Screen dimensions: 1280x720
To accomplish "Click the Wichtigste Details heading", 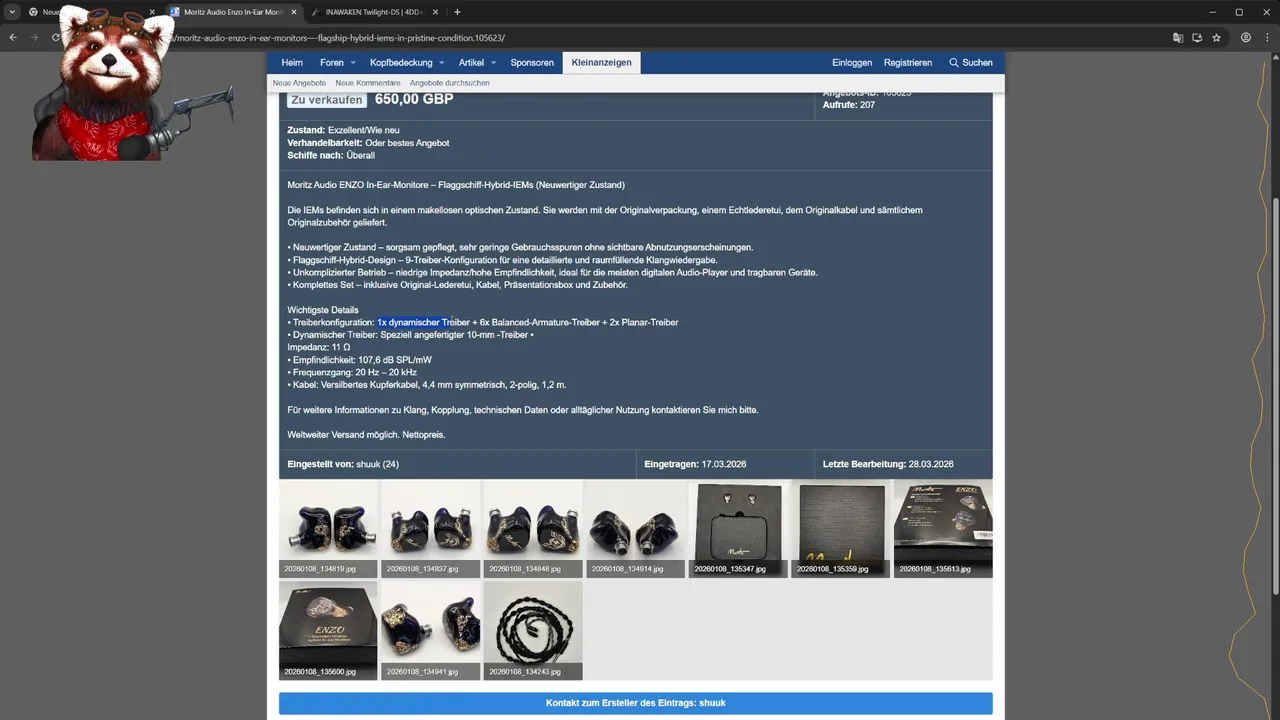I will tap(323, 310).
